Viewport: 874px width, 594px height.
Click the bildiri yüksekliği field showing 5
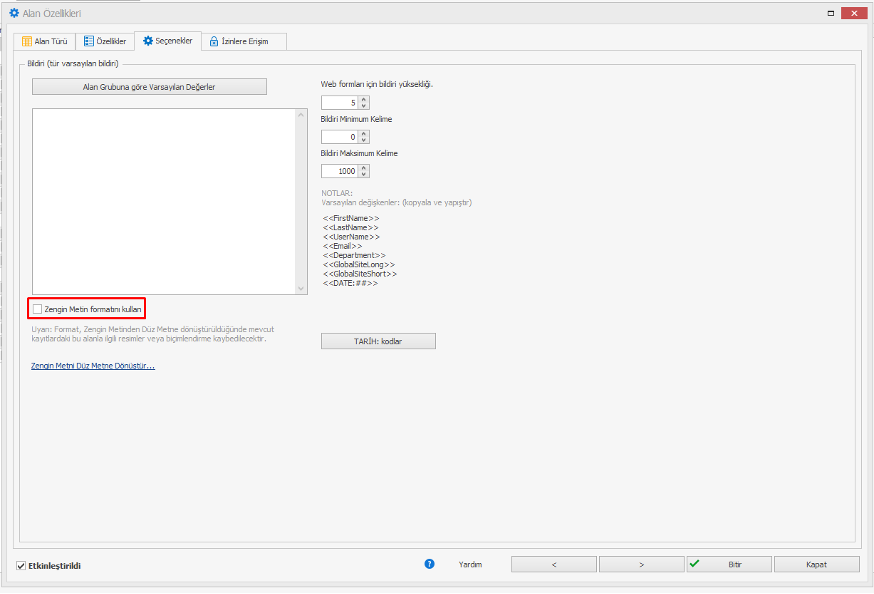coord(339,103)
